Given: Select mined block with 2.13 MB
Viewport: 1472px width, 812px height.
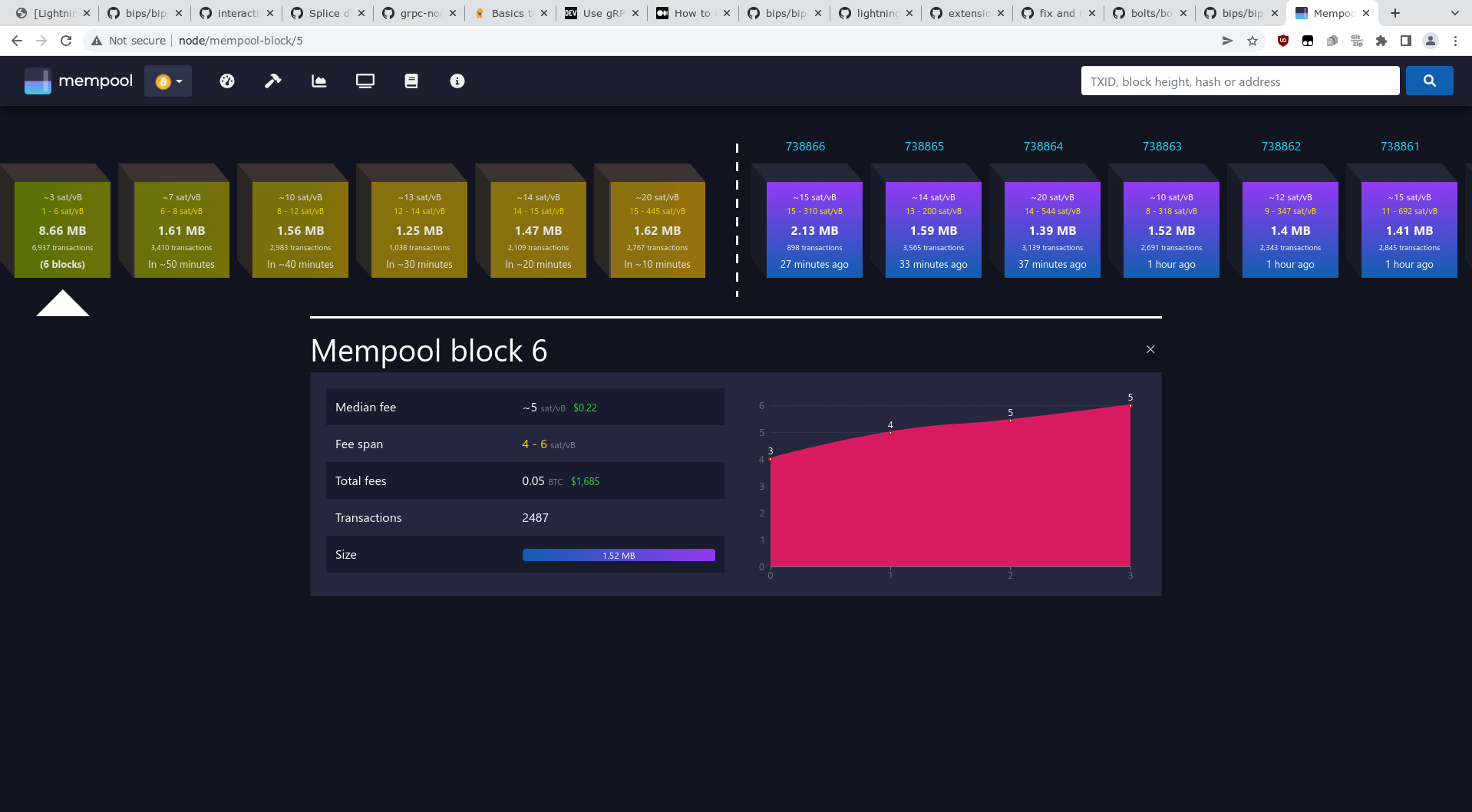Looking at the screenshot, I should click(814, 229).
